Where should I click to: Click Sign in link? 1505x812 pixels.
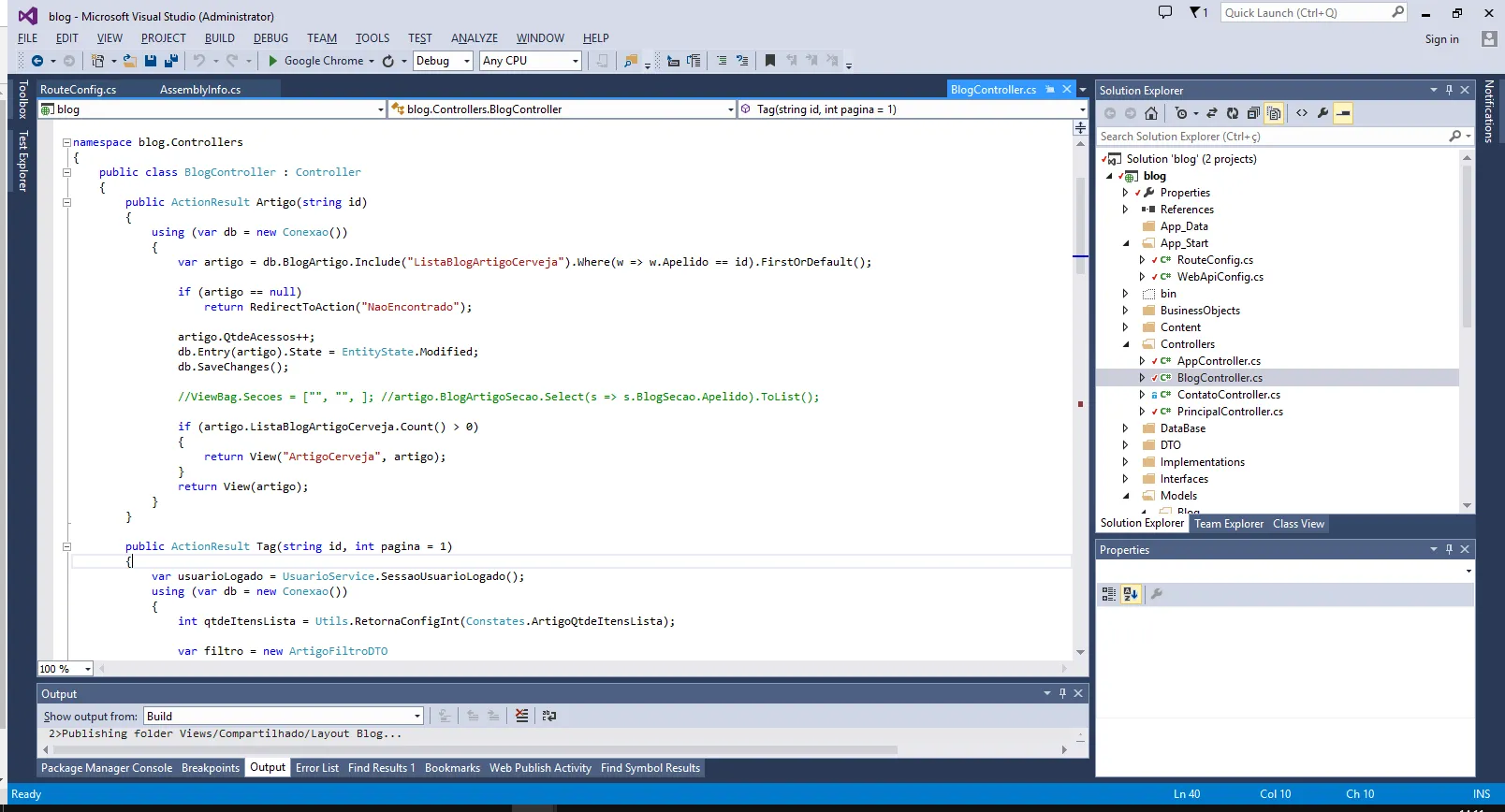click(1441, 39)
